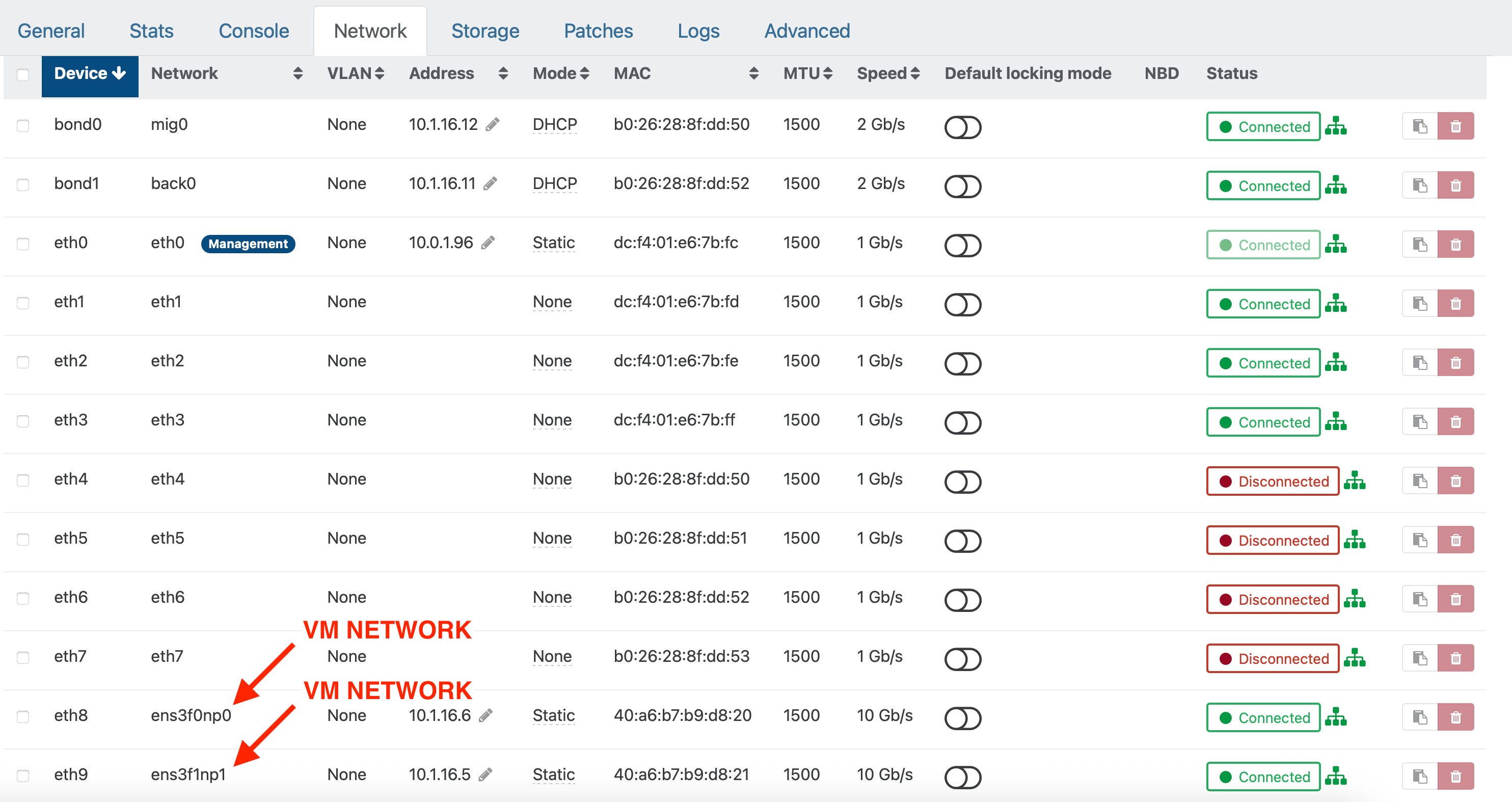Copy the bond0 PIF id
The height and width of the screenshot is (802, 1512).
pos(1420,126)
